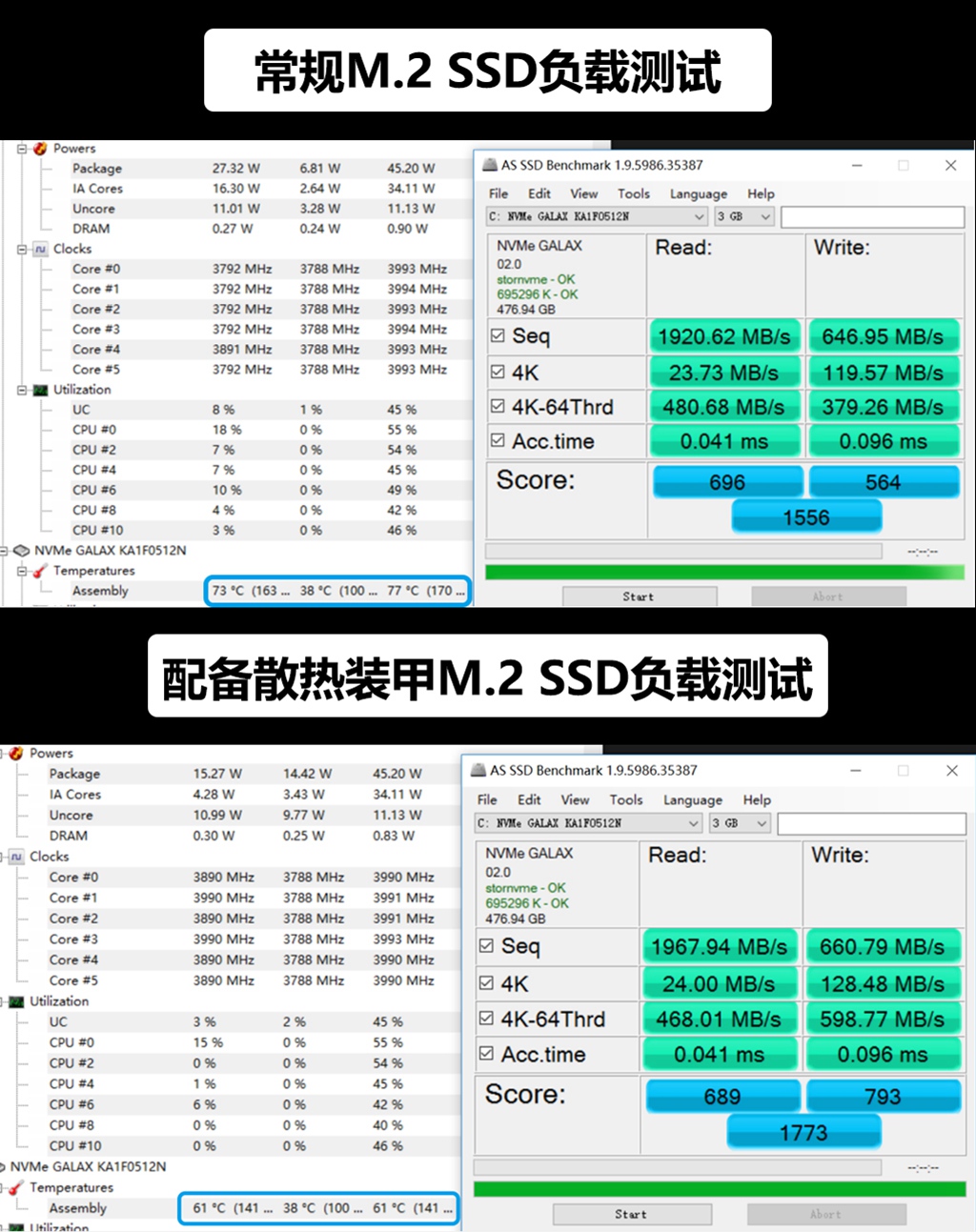Click the Powers flame icon in upper tree

pos(40,149)
